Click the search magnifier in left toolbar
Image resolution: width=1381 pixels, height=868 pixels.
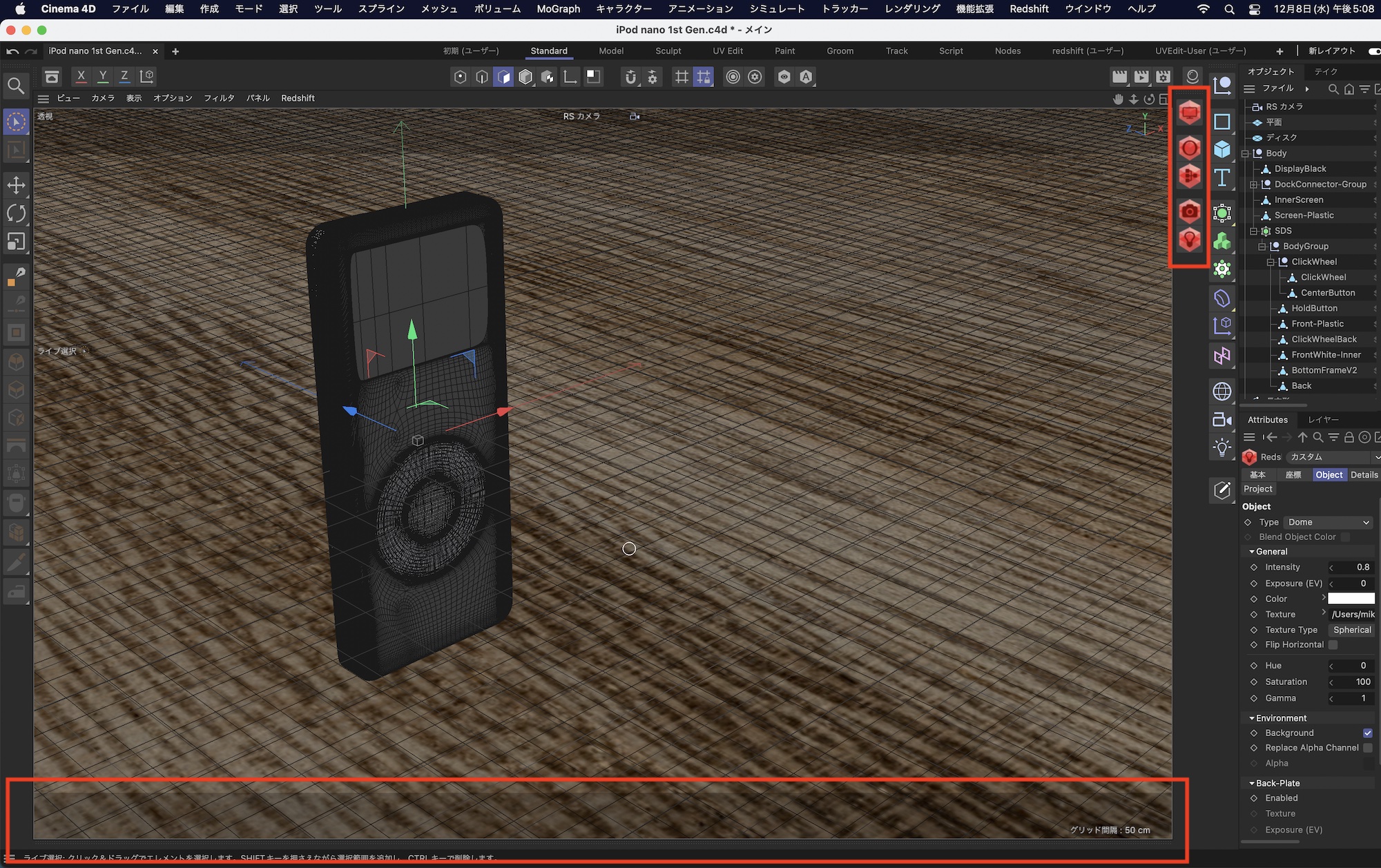(16, 86)
